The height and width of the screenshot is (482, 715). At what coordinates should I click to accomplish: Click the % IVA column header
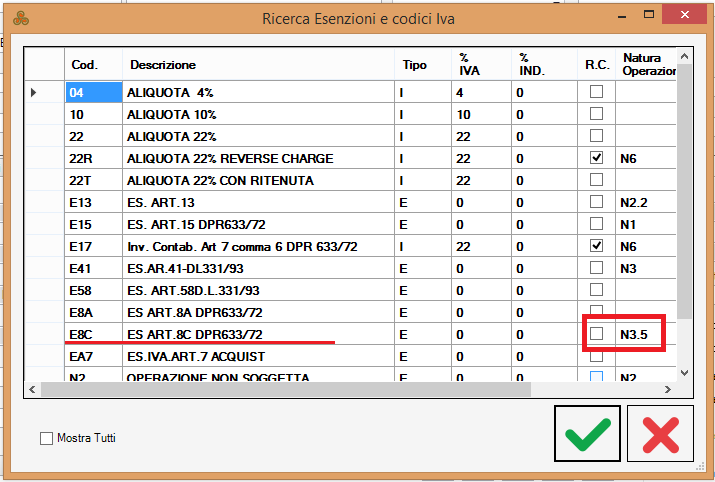470,65
